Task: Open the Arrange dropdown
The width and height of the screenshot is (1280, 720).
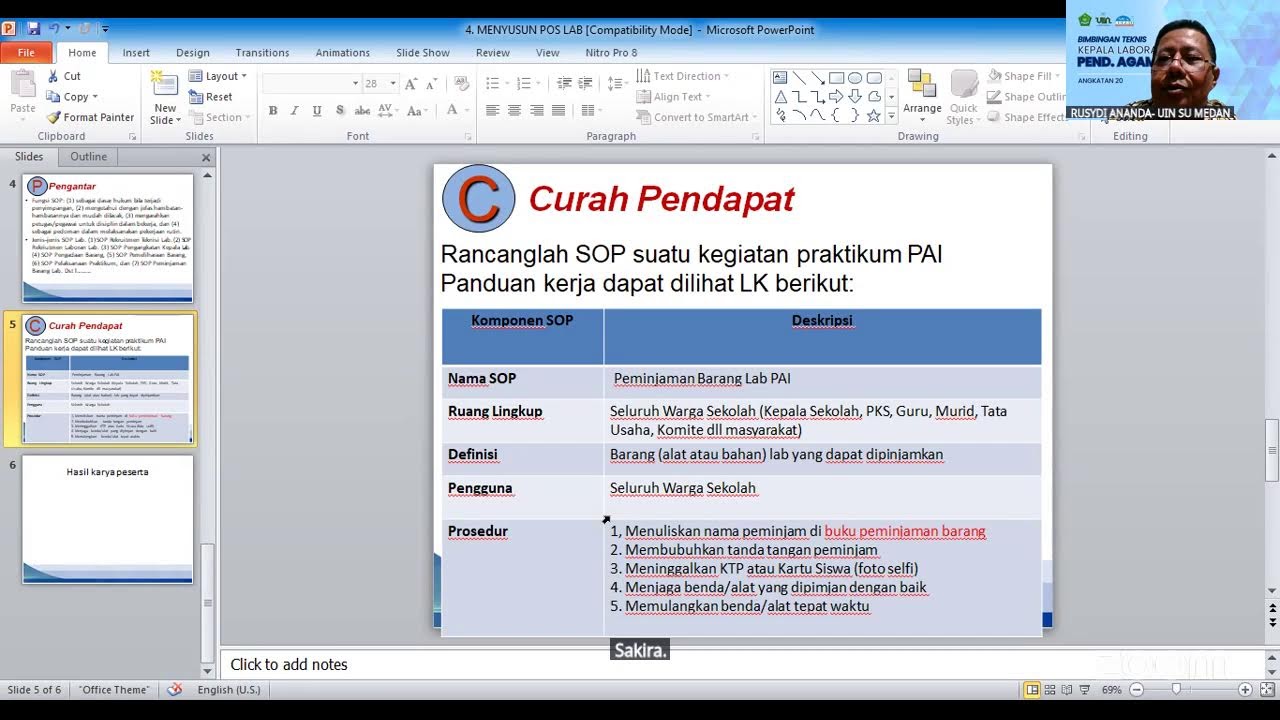Action: pos(922,97)
